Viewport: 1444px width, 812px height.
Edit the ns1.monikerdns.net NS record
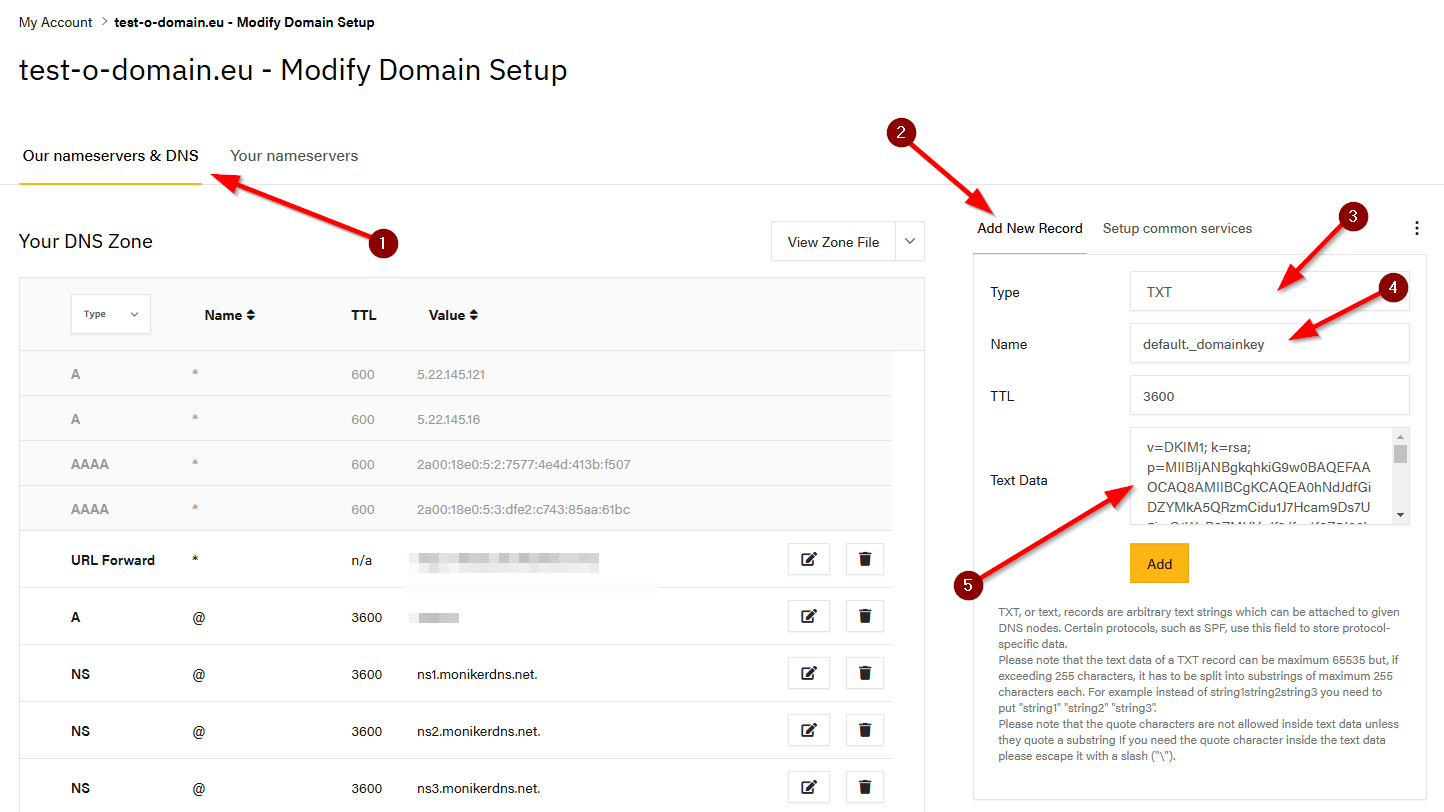(x=808, y=674)
